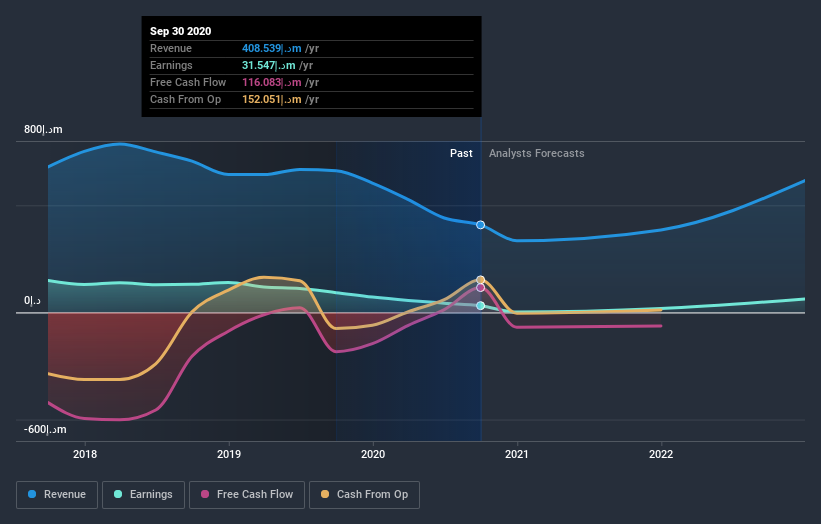Click the teal Earnings data point marker
821x524 pixels.
tap(481, 306)
